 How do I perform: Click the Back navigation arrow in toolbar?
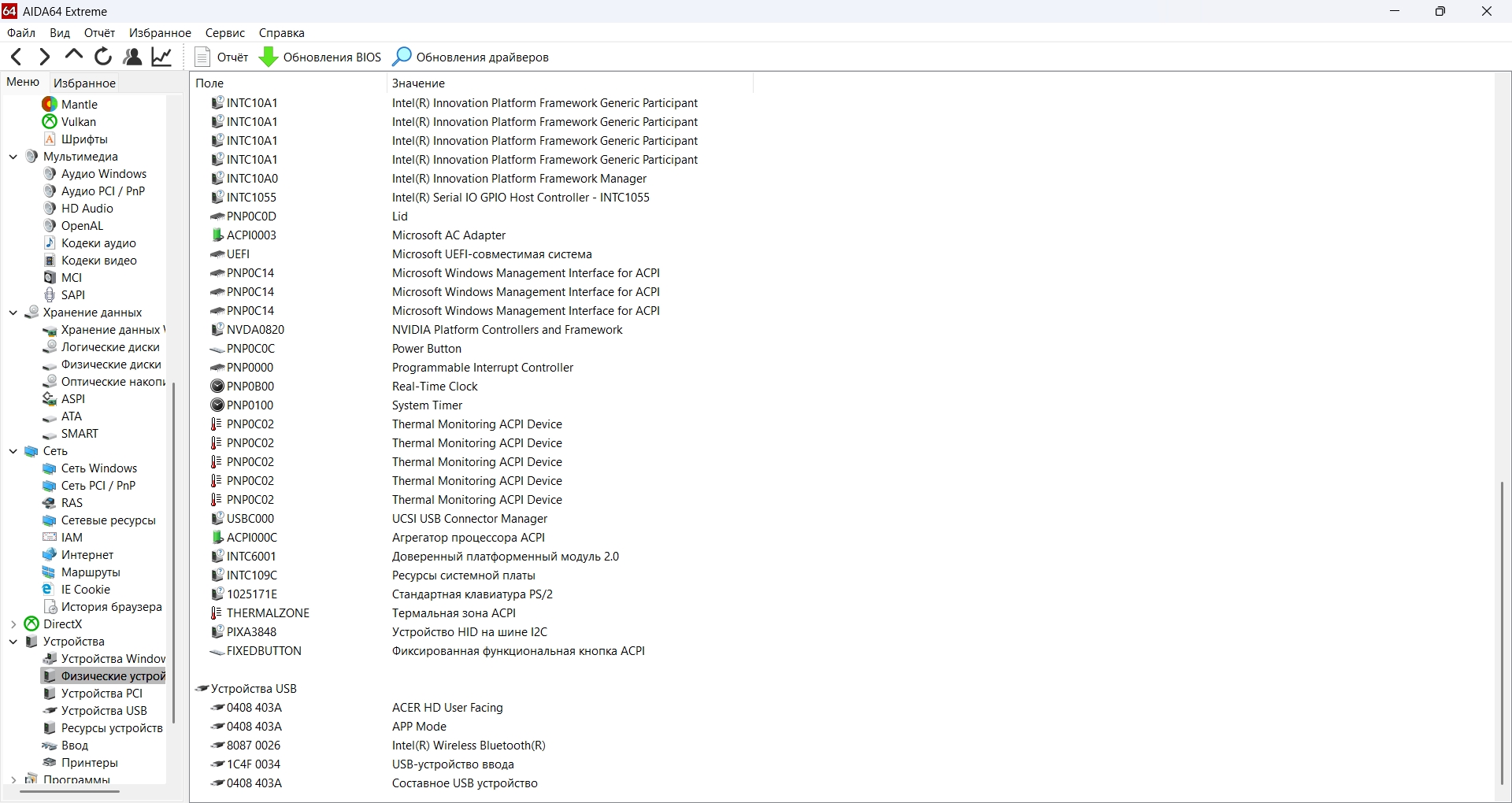pyautogui.click(x=17, y=57)
